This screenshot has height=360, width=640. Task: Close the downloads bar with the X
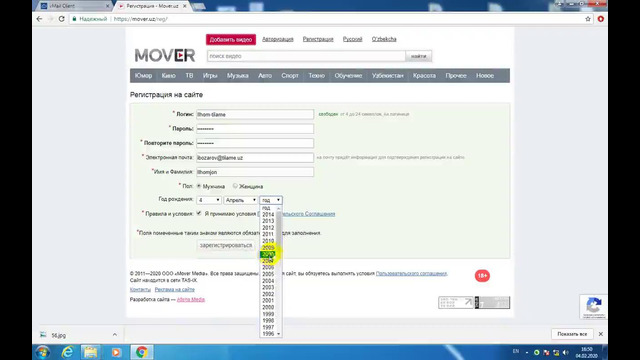(x=601, y=334)
